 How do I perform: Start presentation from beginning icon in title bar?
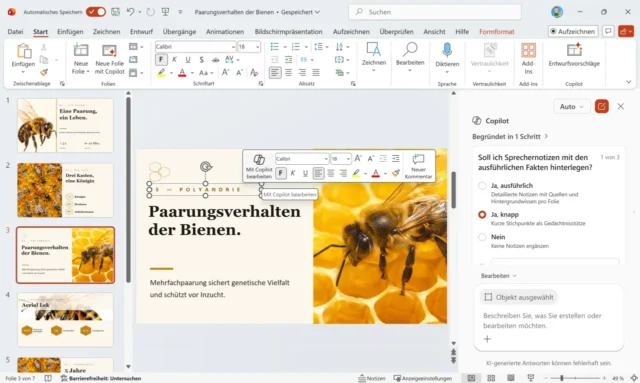click(x=165, y=12)
